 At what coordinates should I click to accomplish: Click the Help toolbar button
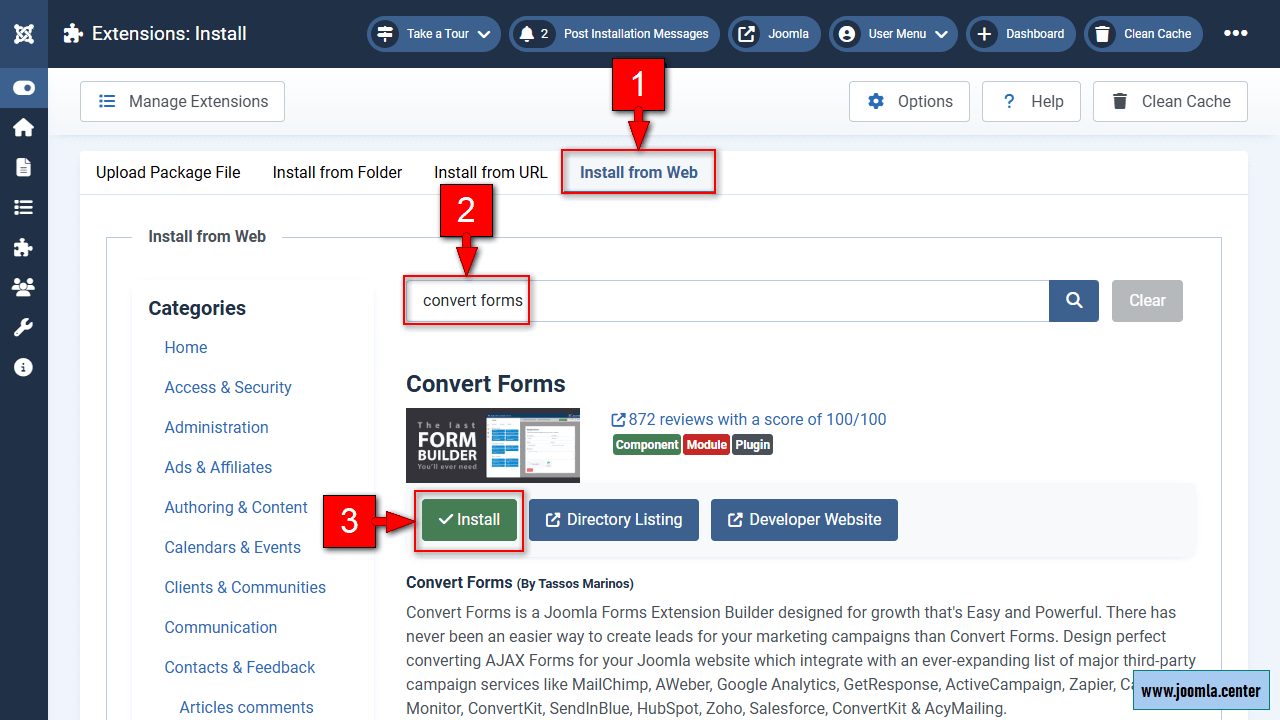click(1031, 101)
